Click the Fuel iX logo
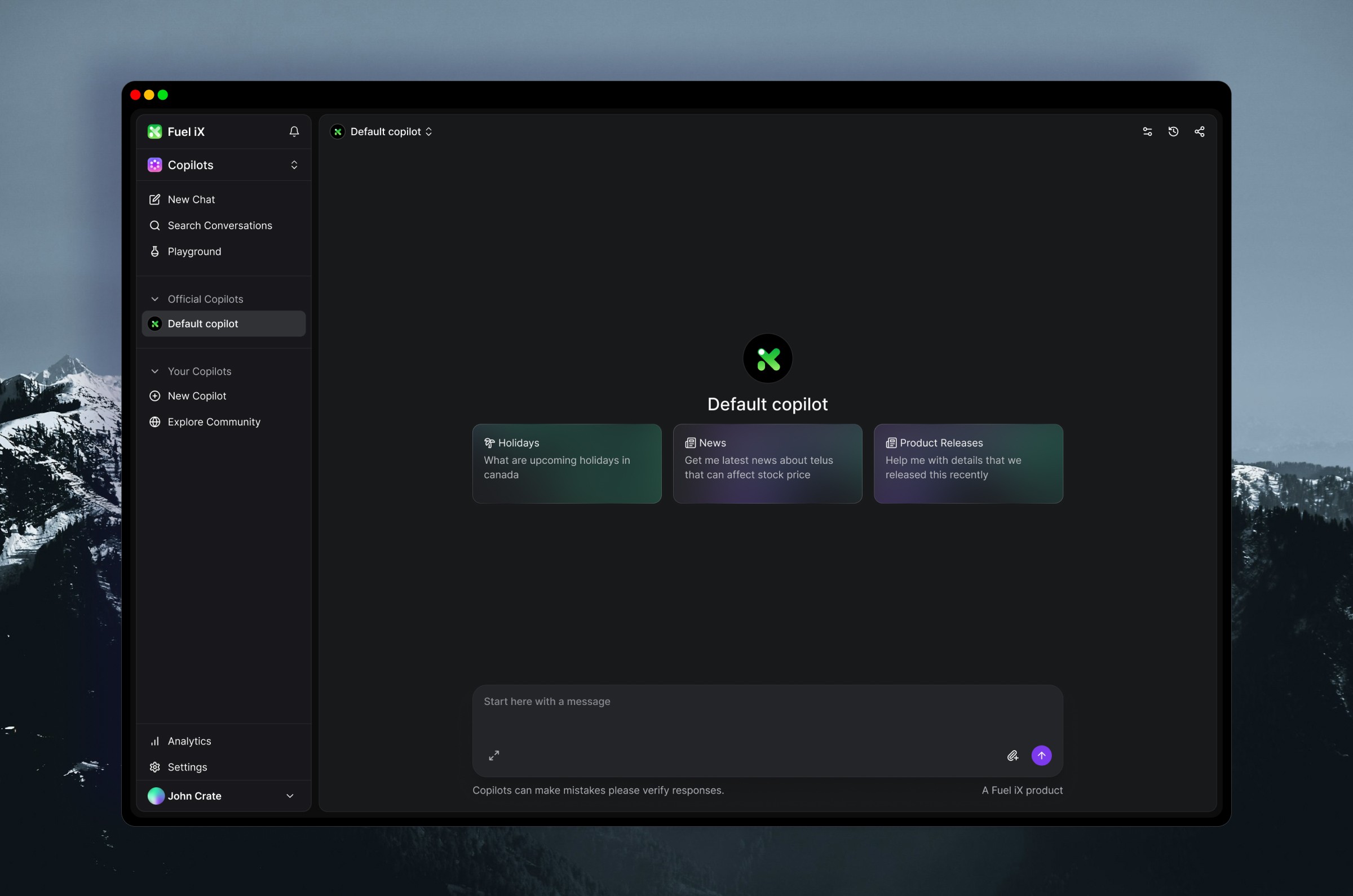 155,131
